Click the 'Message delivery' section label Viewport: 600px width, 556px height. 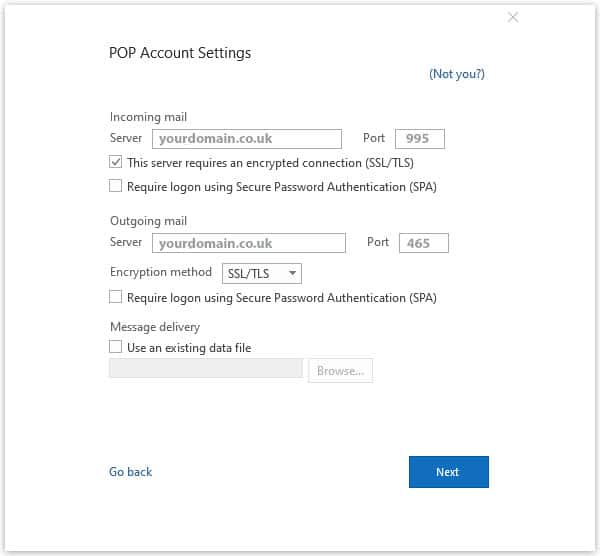[155, 327]
